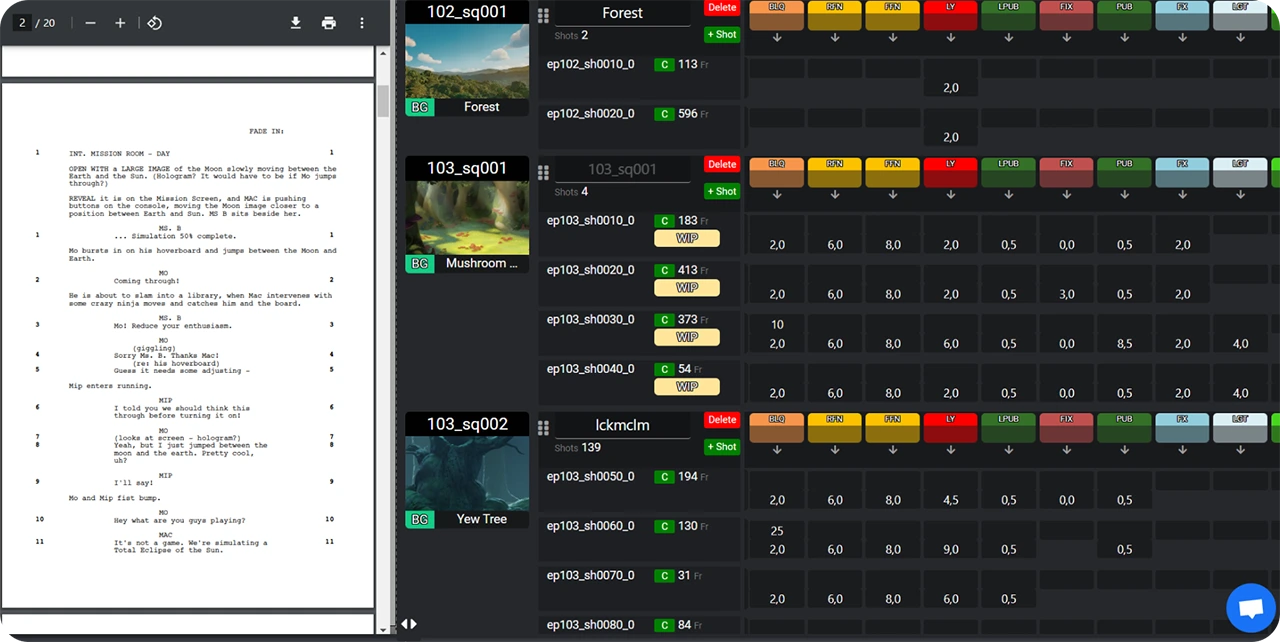Toggle WIP status on ep103_sh0010_0
This screenshot has height=642, width=1280.
pyautogui.click(x=686, y=238)
